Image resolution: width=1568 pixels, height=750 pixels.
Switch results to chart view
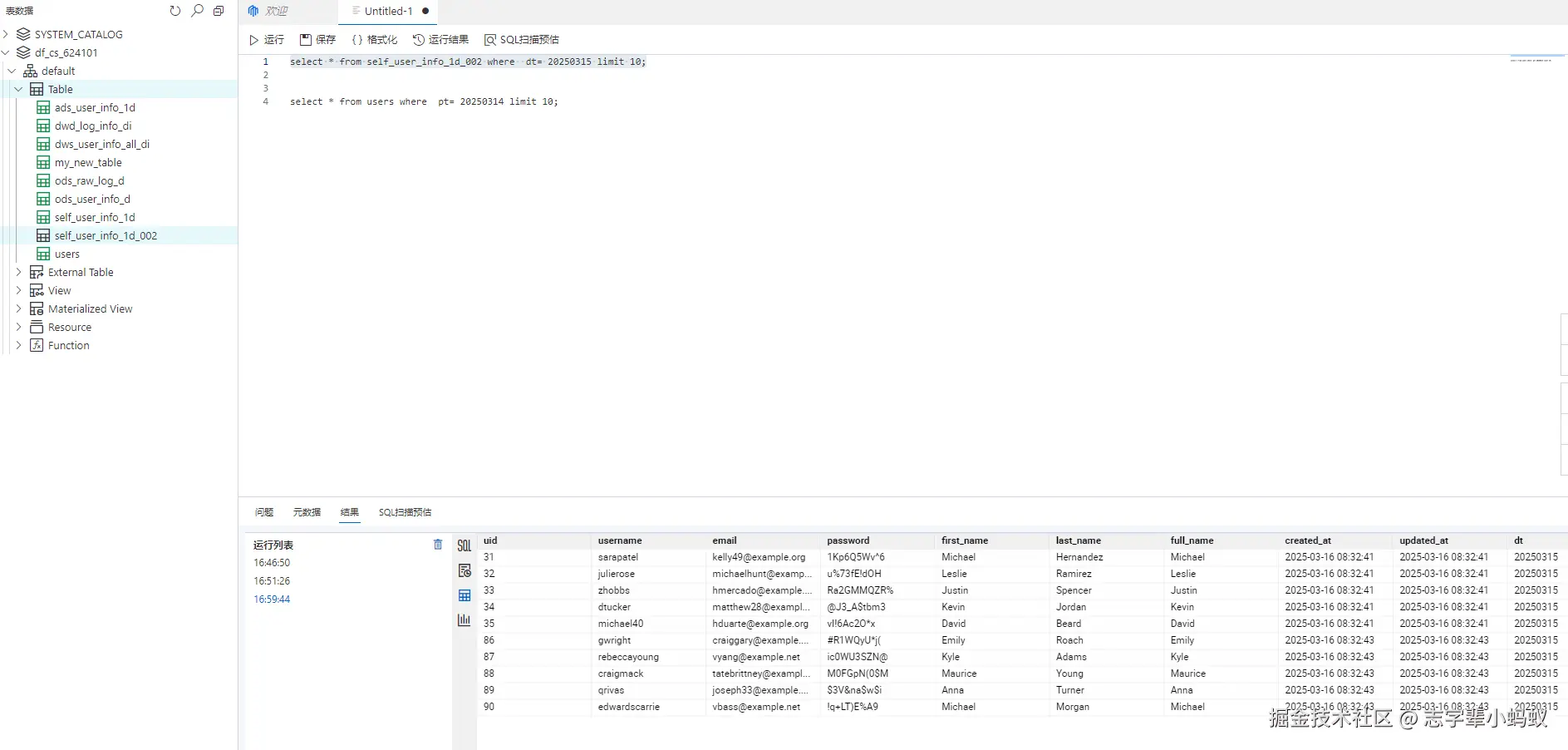[465, 619]
